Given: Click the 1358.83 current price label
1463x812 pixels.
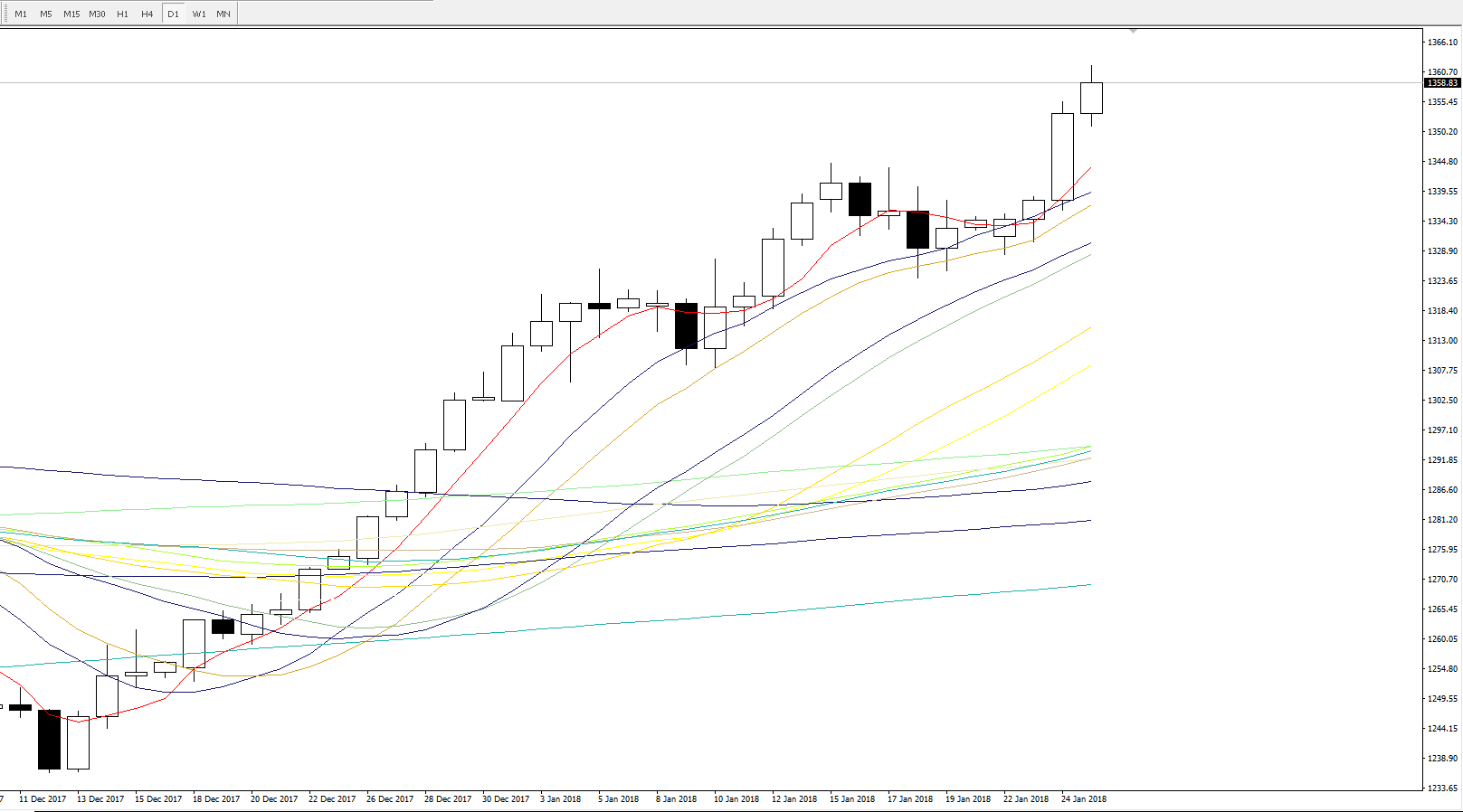Looking at the screenshot, I should [1442, 83].
